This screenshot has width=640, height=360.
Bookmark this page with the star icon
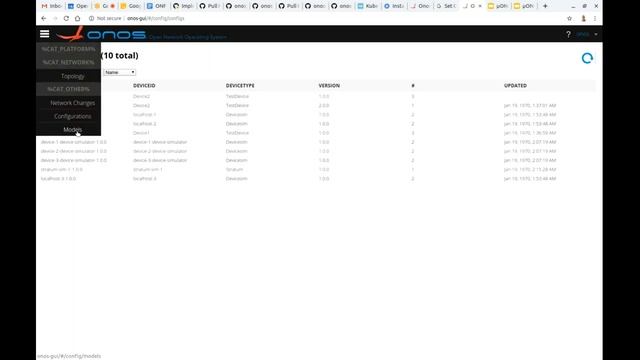pyautogui.click(x=569, y=18)
